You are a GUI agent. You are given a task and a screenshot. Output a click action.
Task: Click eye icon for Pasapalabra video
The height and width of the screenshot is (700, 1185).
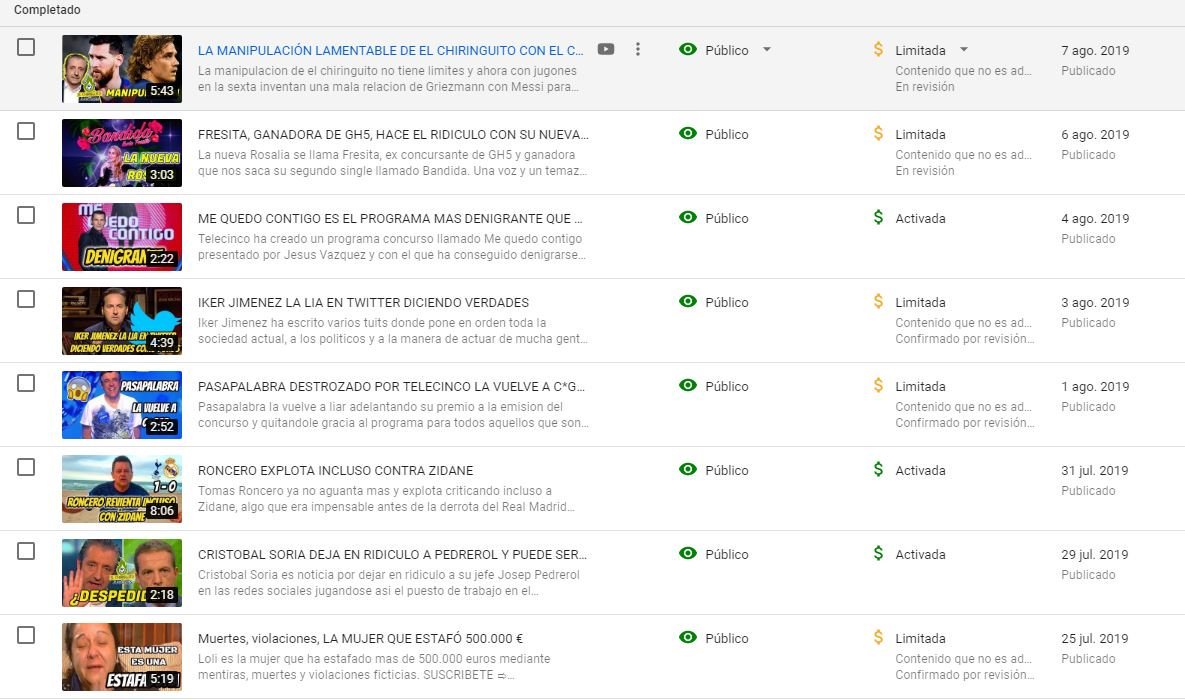[x=688, y=385]
